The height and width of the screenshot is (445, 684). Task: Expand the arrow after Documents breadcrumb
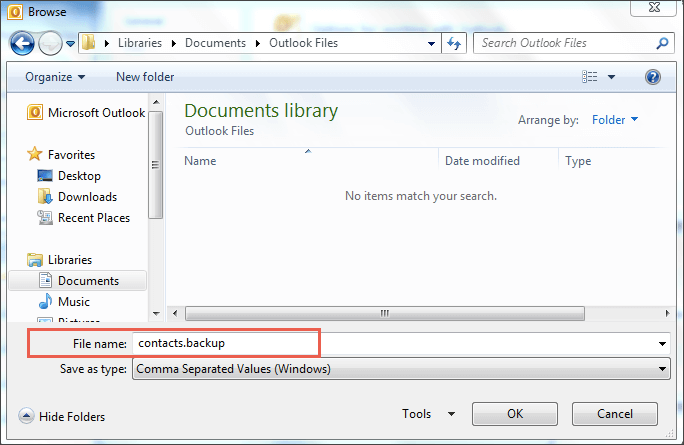pos(258,43)
